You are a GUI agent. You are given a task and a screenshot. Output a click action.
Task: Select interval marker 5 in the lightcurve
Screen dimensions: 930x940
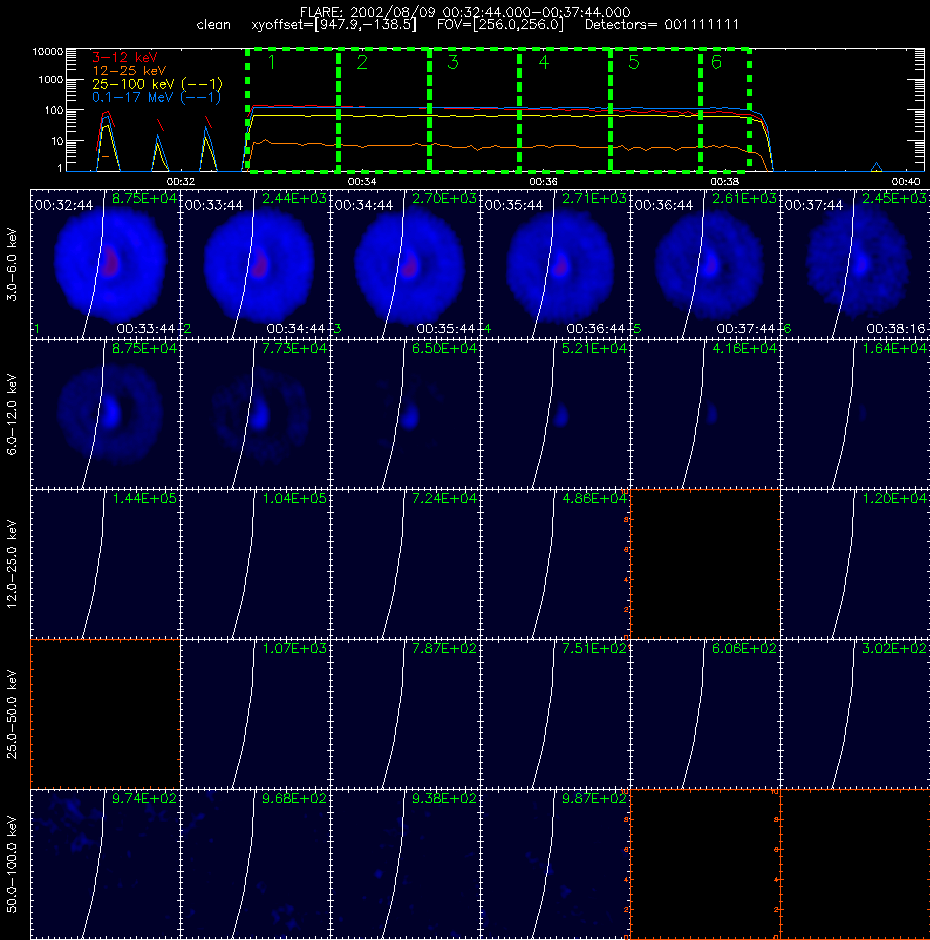click(634, 62)
